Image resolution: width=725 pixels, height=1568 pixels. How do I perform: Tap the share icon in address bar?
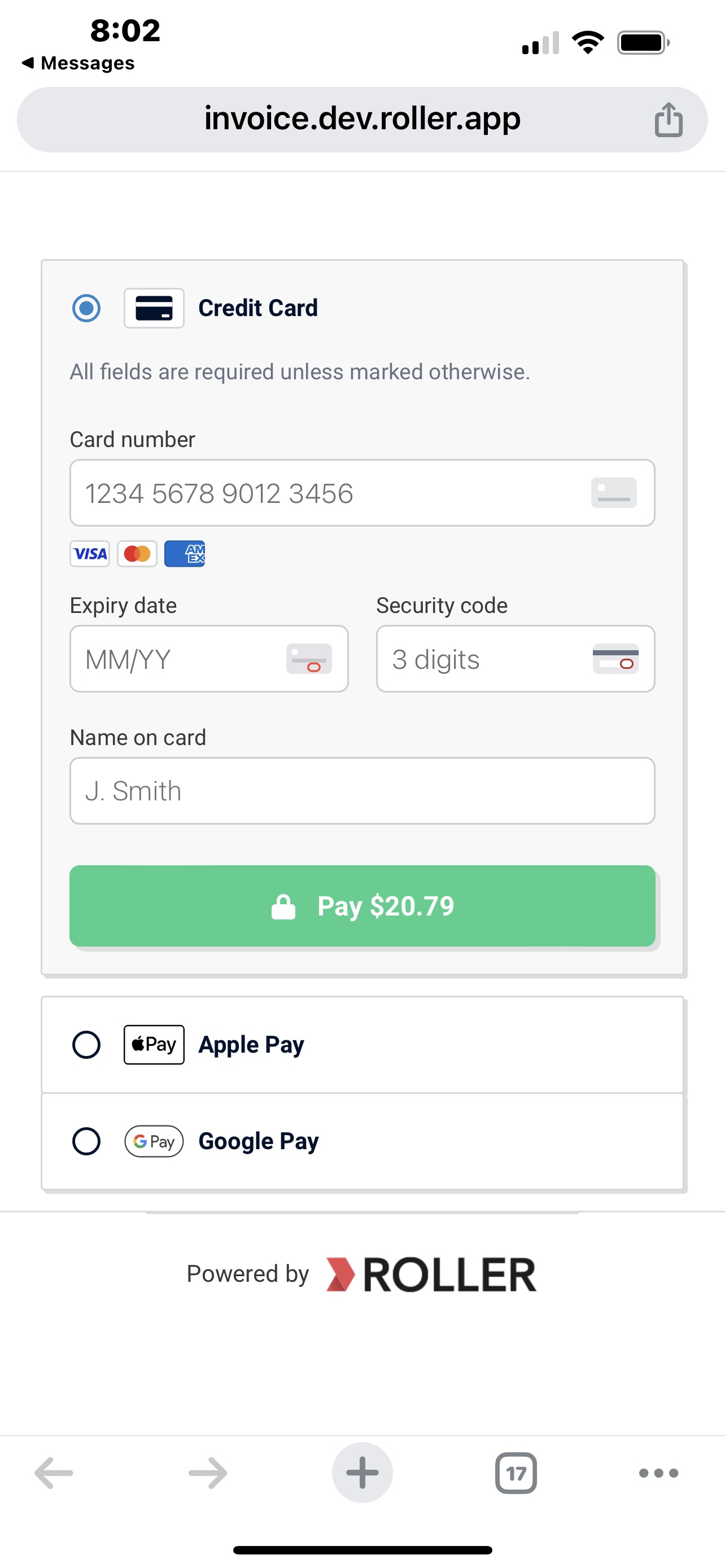tap(669, 119)
